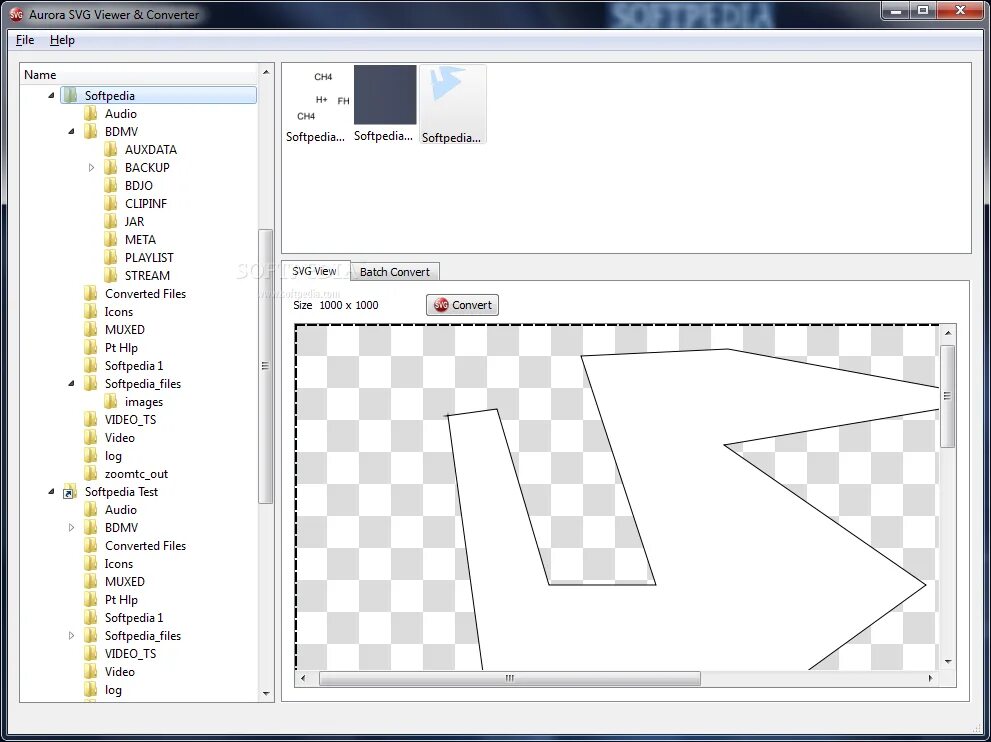Open the CH4 chemical formula thumbnail
Viewport: 991px width, 742px height.
click(x=315, y=104)
